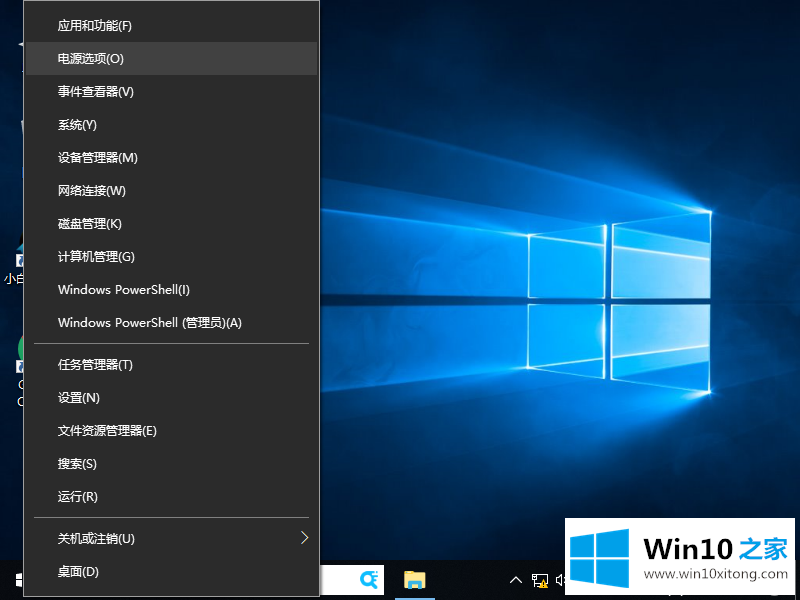Select 电源选项(O) menu entry
The width and height of the screenshot is (800, 600).
coord(171,59)
